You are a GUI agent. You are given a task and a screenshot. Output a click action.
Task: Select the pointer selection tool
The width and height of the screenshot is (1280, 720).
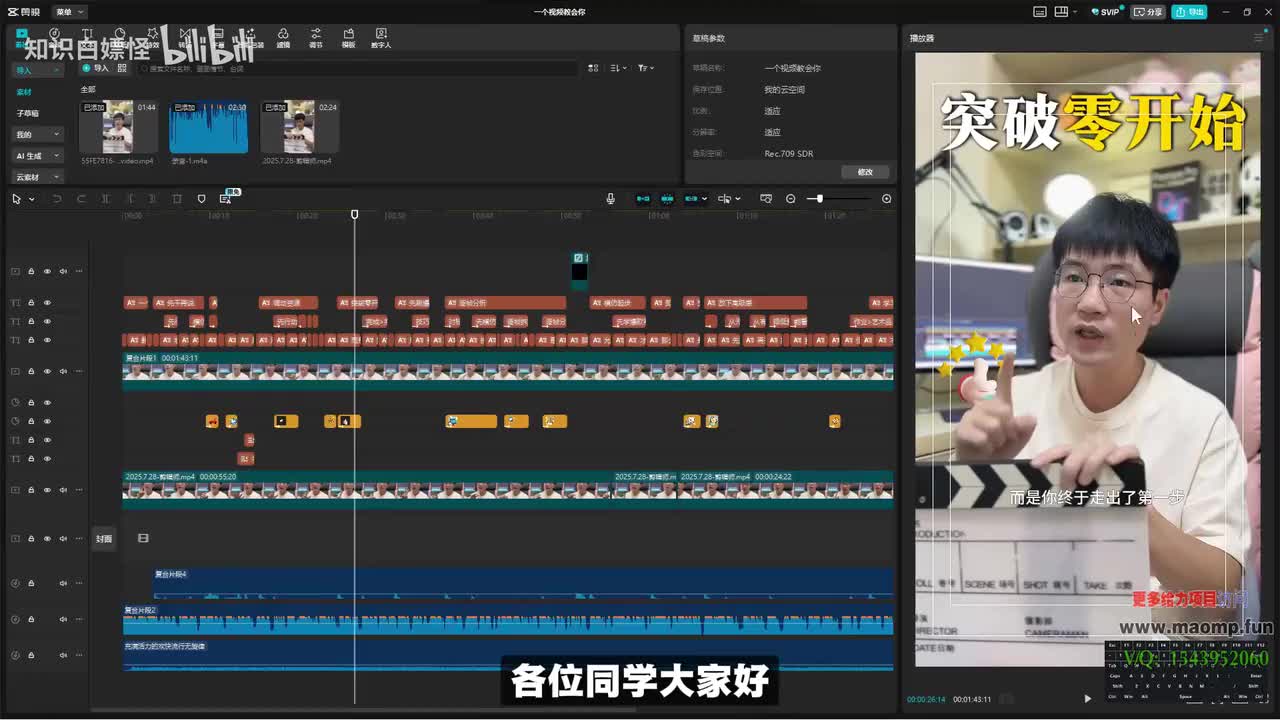click(x=16, y=199)
